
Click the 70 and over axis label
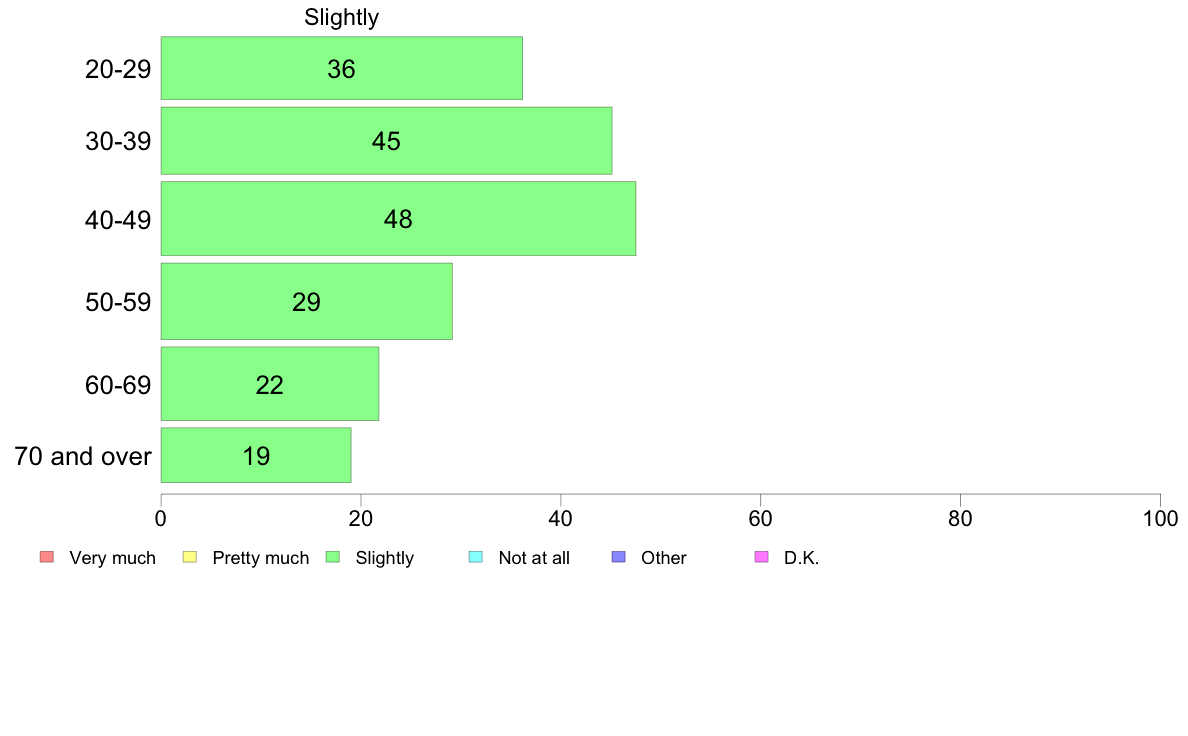tap(83, 456)
